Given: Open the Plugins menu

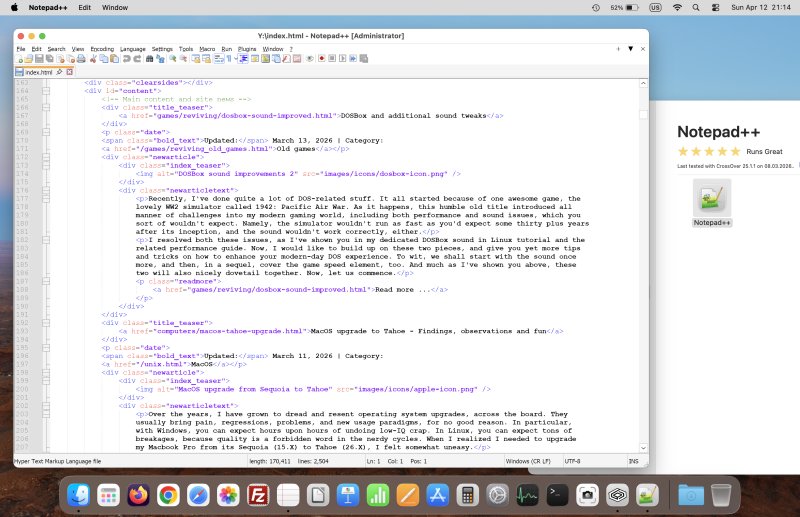Looking at the screenshot, I should click(247, 49).
